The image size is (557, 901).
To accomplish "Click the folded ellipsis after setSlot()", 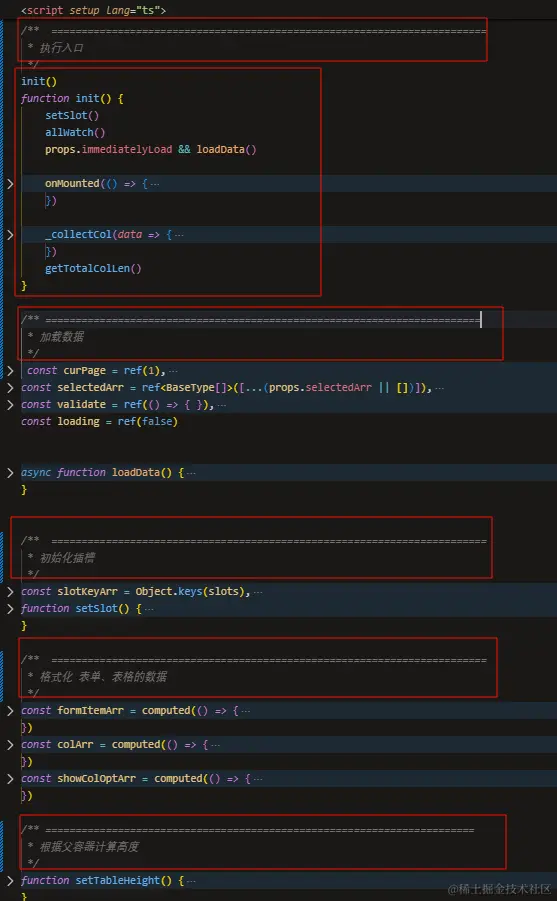I will [148, 609].
